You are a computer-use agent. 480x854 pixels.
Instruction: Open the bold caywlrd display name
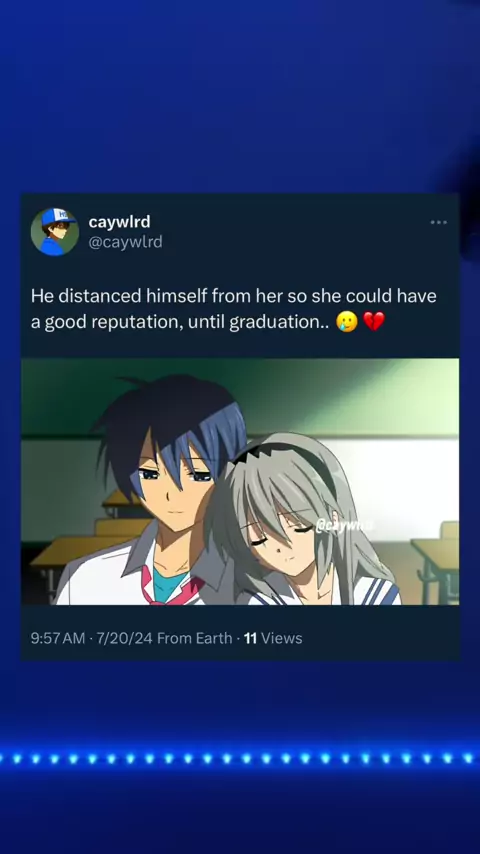(x=119, y=222)
